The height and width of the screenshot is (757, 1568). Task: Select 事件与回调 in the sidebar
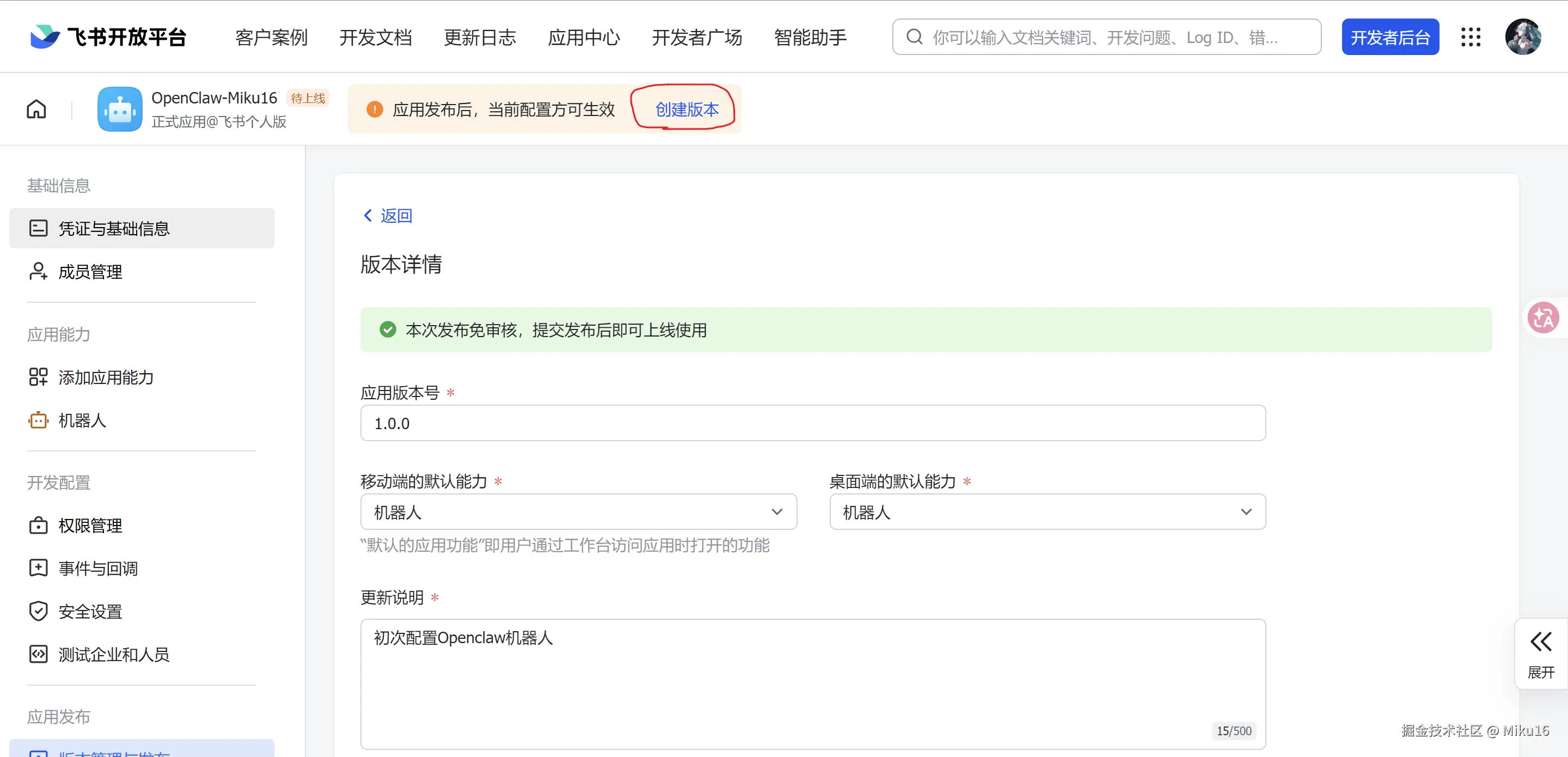click(98, 568)
